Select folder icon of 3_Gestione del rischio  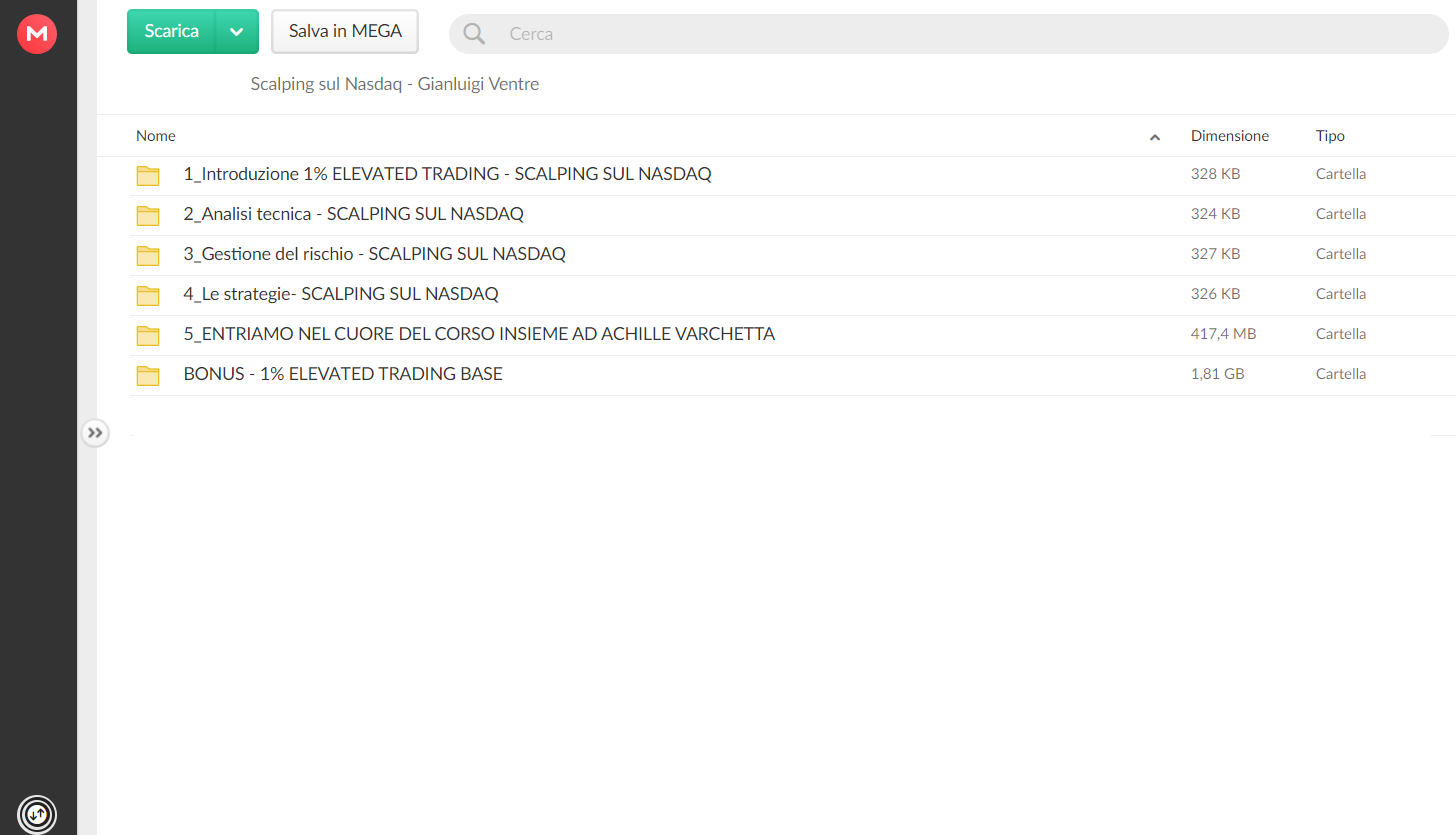tap(148, 255)
